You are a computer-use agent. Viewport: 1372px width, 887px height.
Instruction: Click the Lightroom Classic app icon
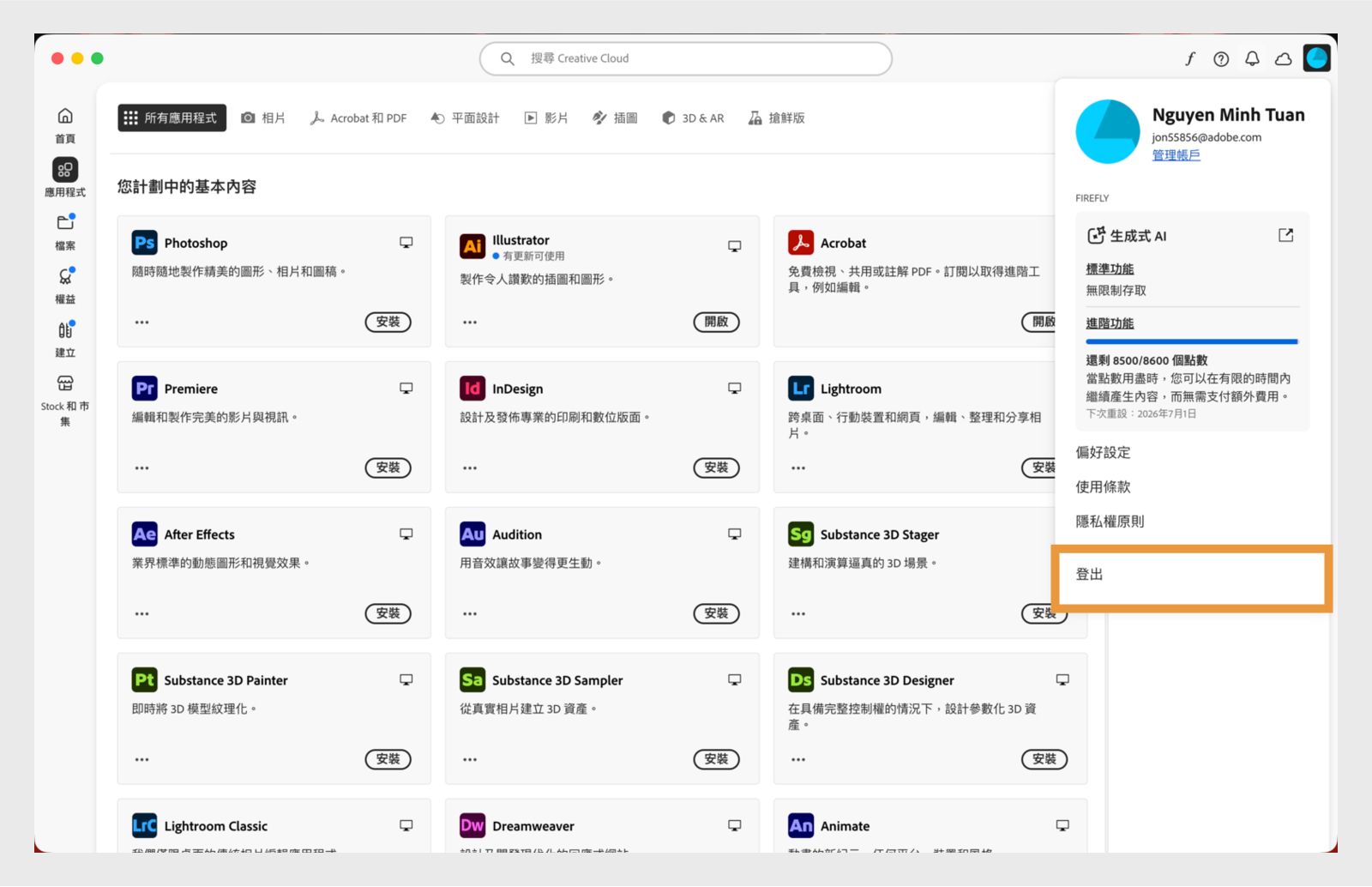click(144, 826)
